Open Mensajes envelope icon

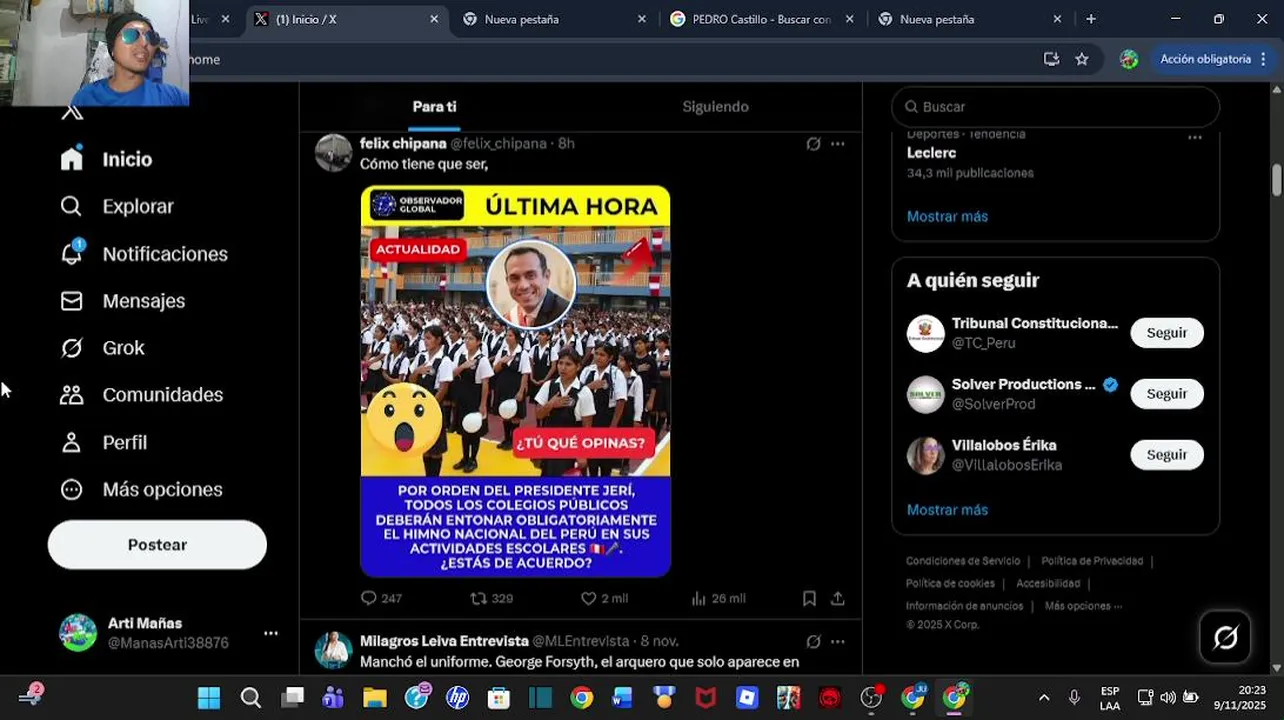[x=71, y=301]
